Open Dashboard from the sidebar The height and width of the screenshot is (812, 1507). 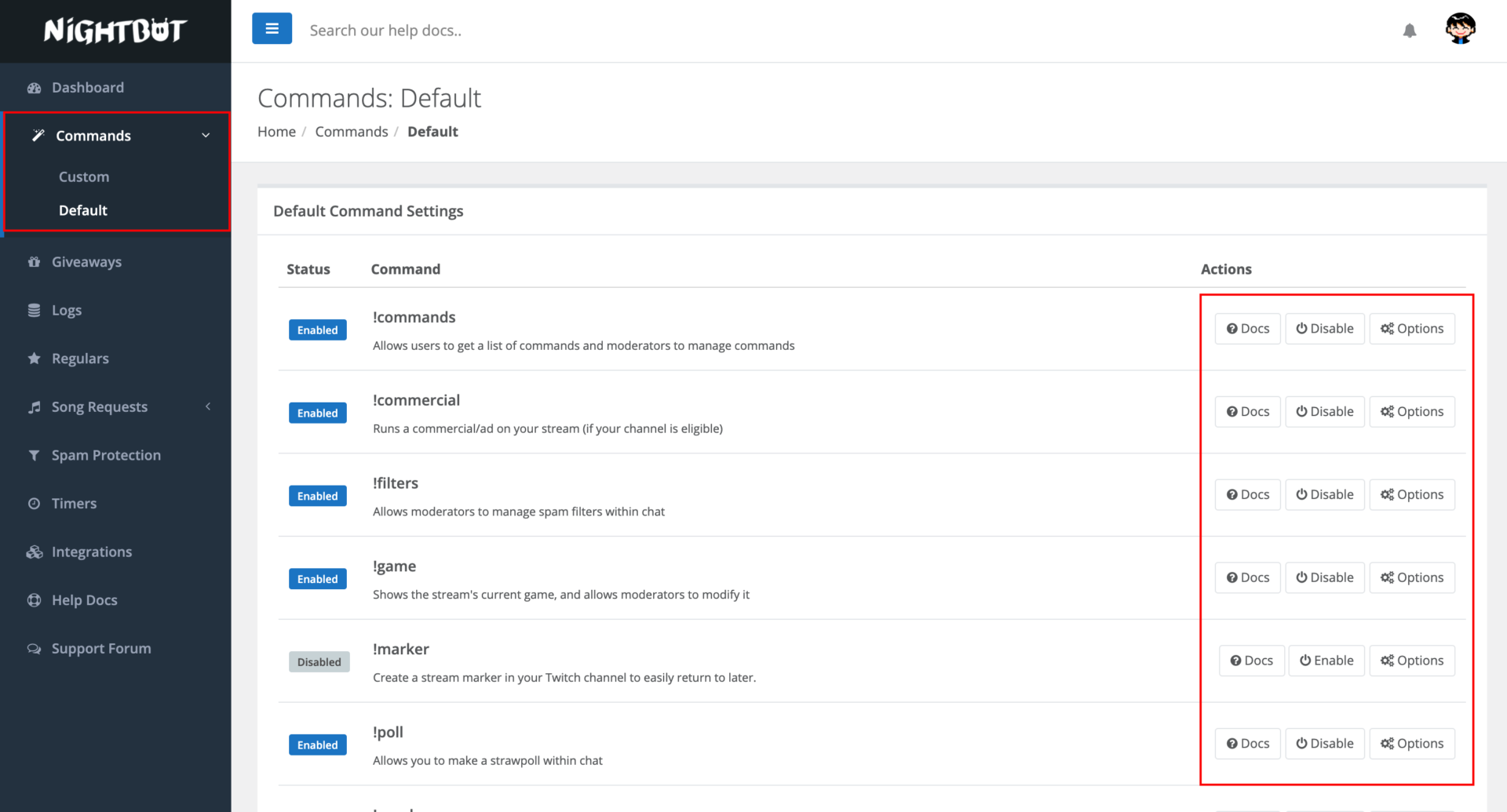(87, 88)
